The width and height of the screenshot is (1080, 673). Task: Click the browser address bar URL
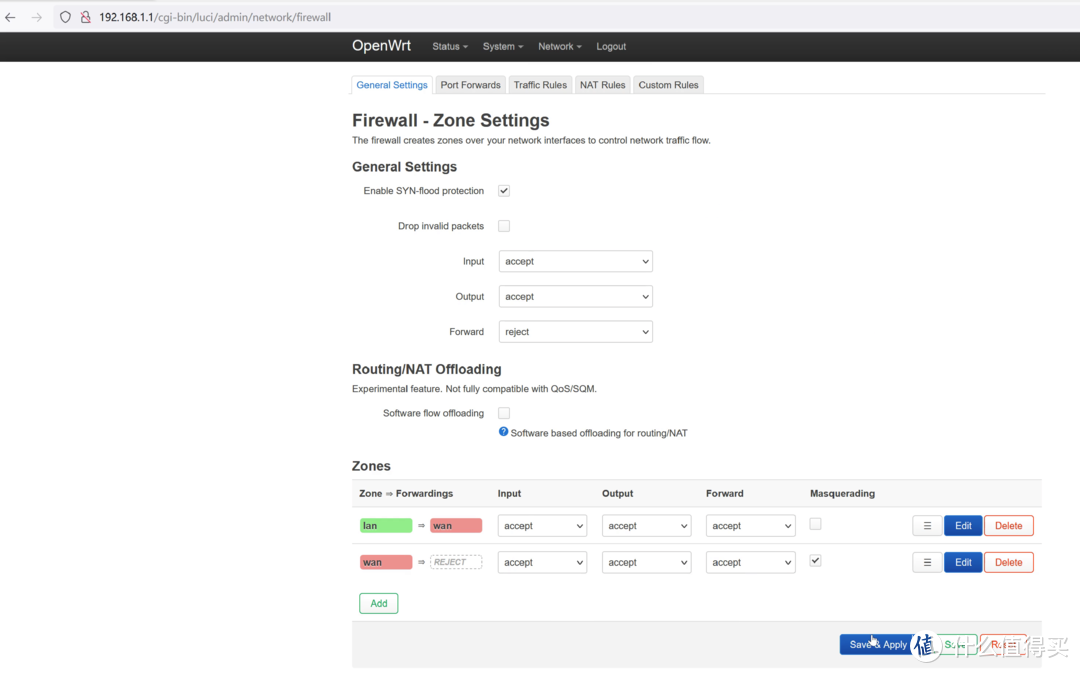tap(215, 17)
